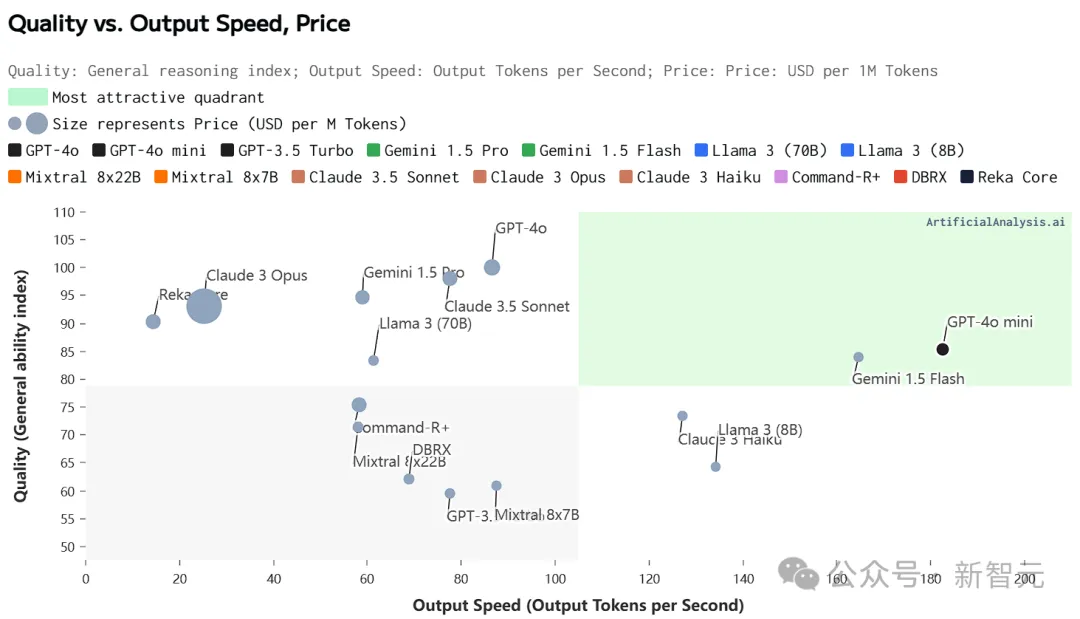Click the Gemini 1.5 Flash legend label
Viewport: 1080px width, 619px height.
(610, 150)
